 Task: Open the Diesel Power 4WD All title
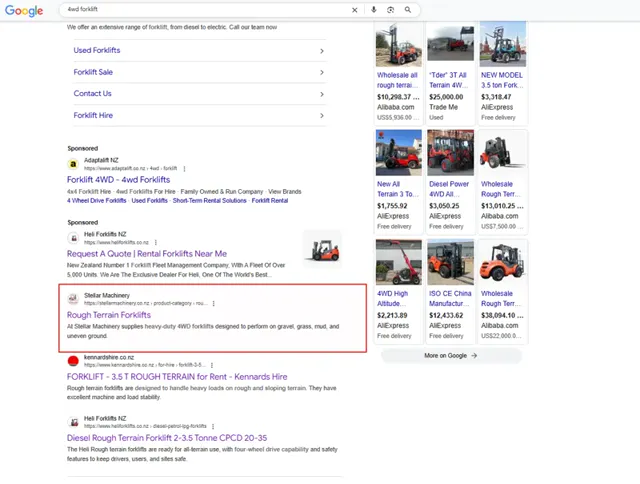point(449,189)
